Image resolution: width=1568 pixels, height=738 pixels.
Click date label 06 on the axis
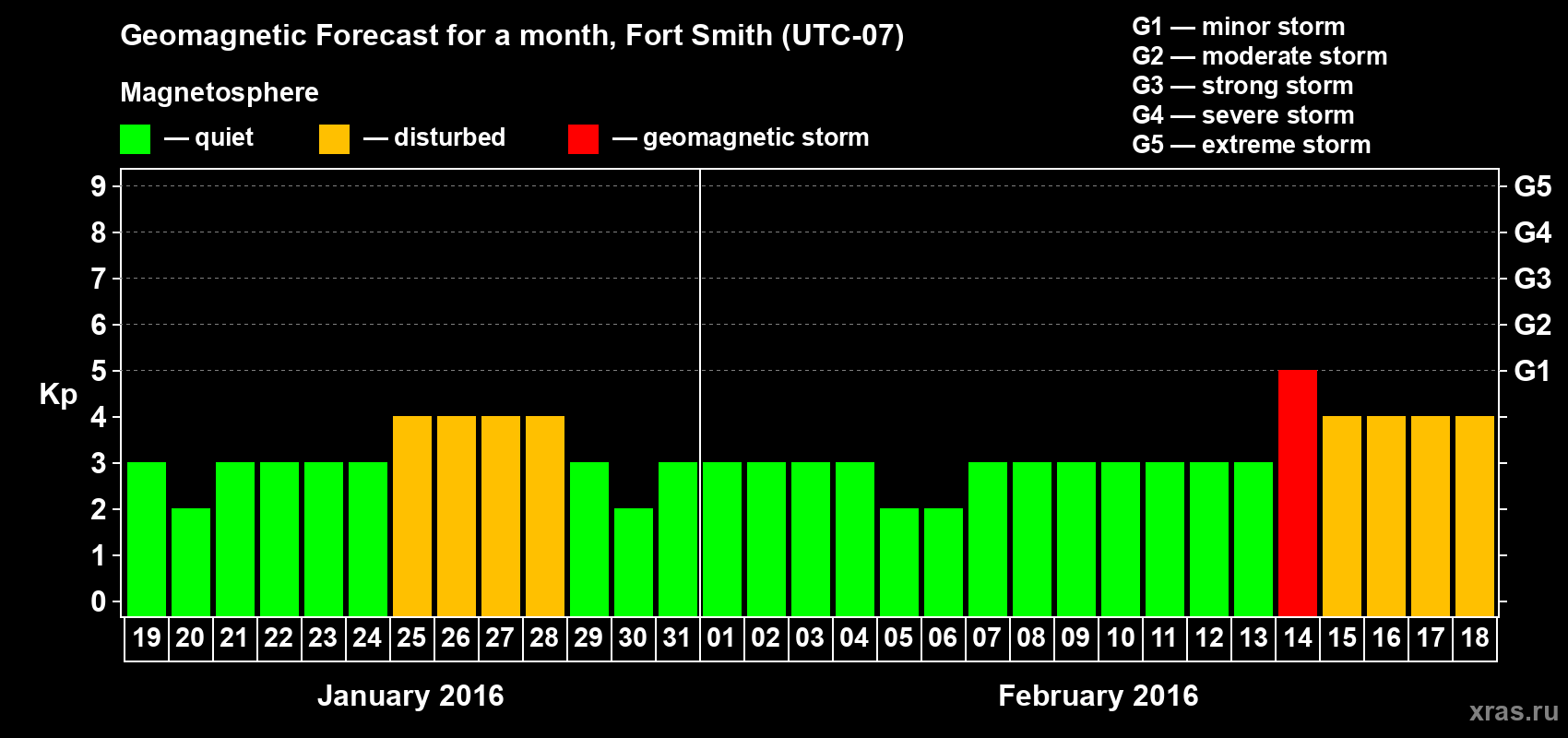point(944,638)
